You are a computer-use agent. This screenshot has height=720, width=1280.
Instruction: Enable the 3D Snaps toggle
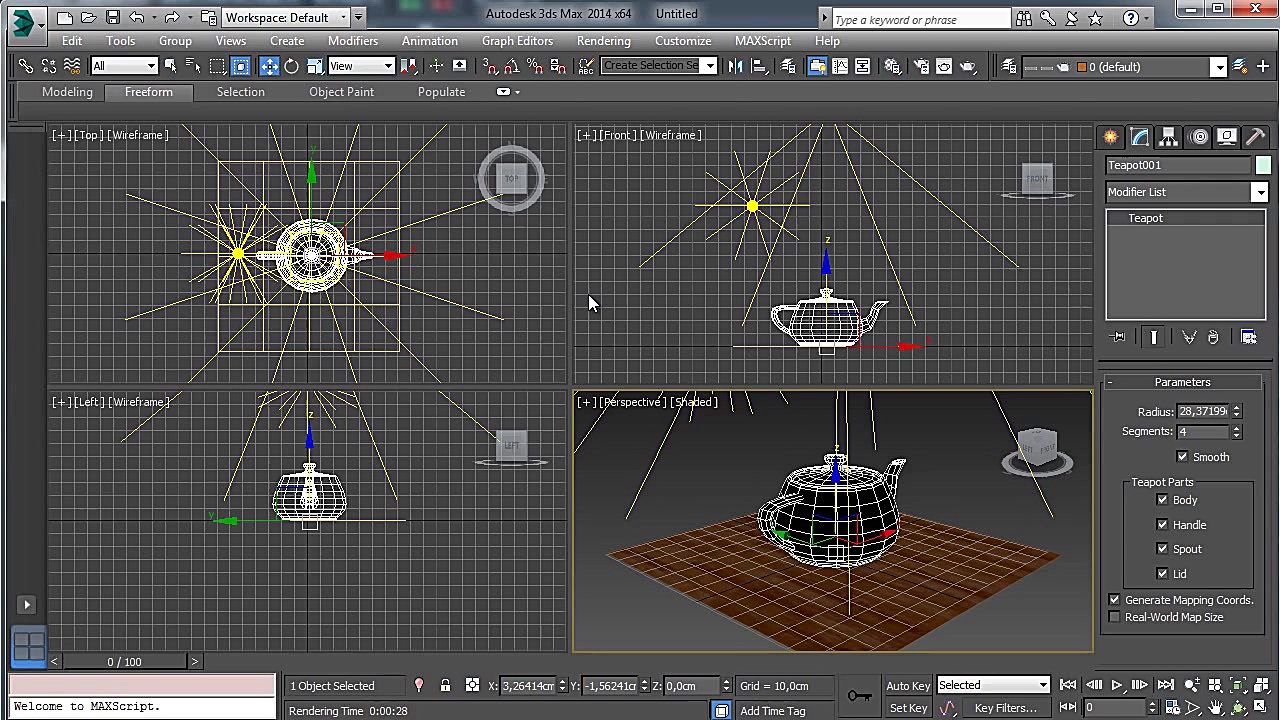(491, 66)
